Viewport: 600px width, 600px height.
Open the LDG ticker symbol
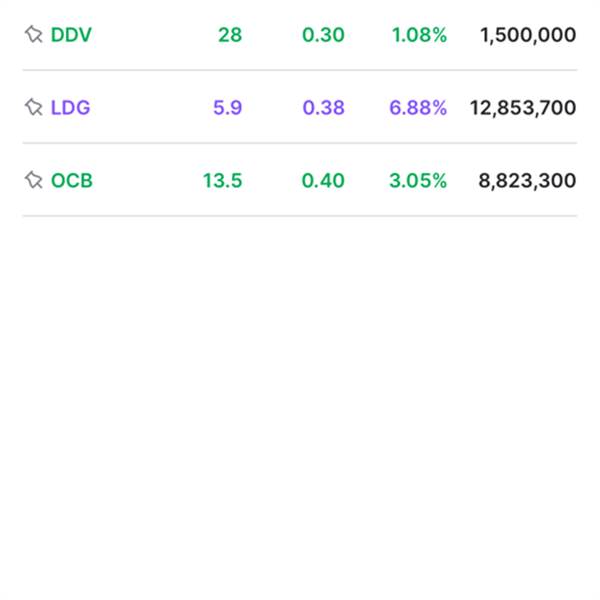coord(70,108)
